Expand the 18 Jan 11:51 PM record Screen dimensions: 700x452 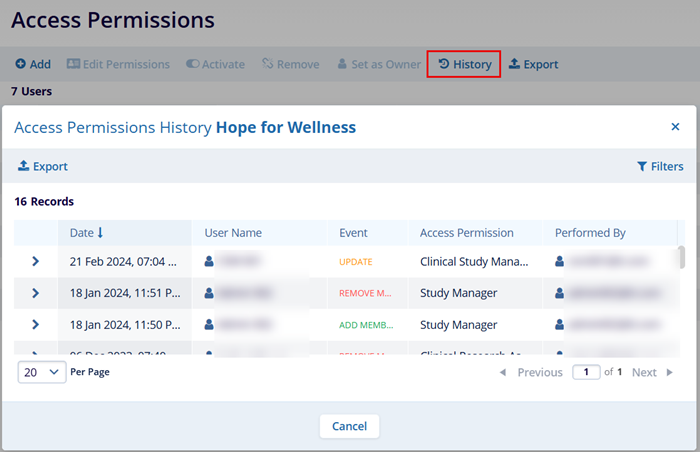[x=35, y=293]
